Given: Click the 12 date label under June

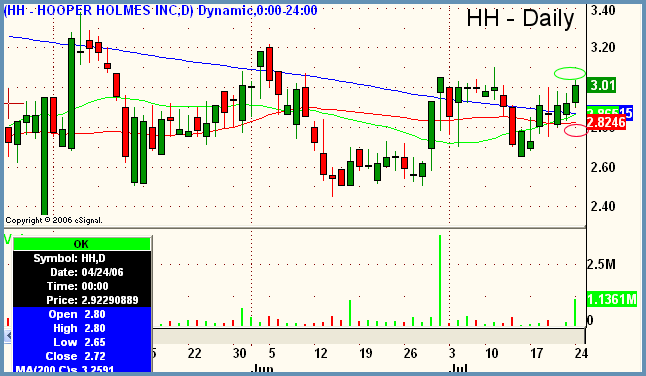Looking at the screenshot, I should [x=321, y=353].
